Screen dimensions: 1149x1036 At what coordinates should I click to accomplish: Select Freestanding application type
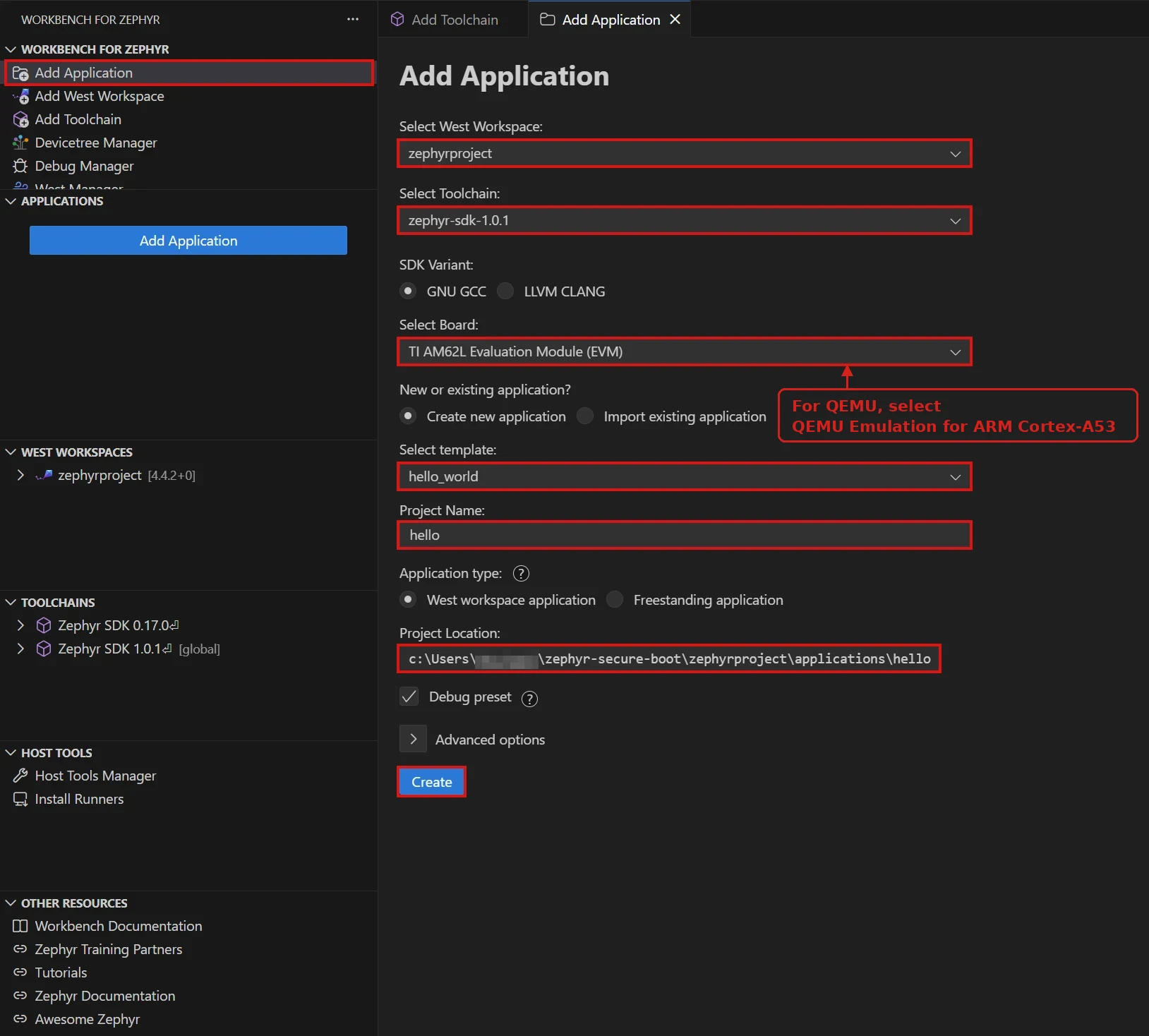coord(615,600)
